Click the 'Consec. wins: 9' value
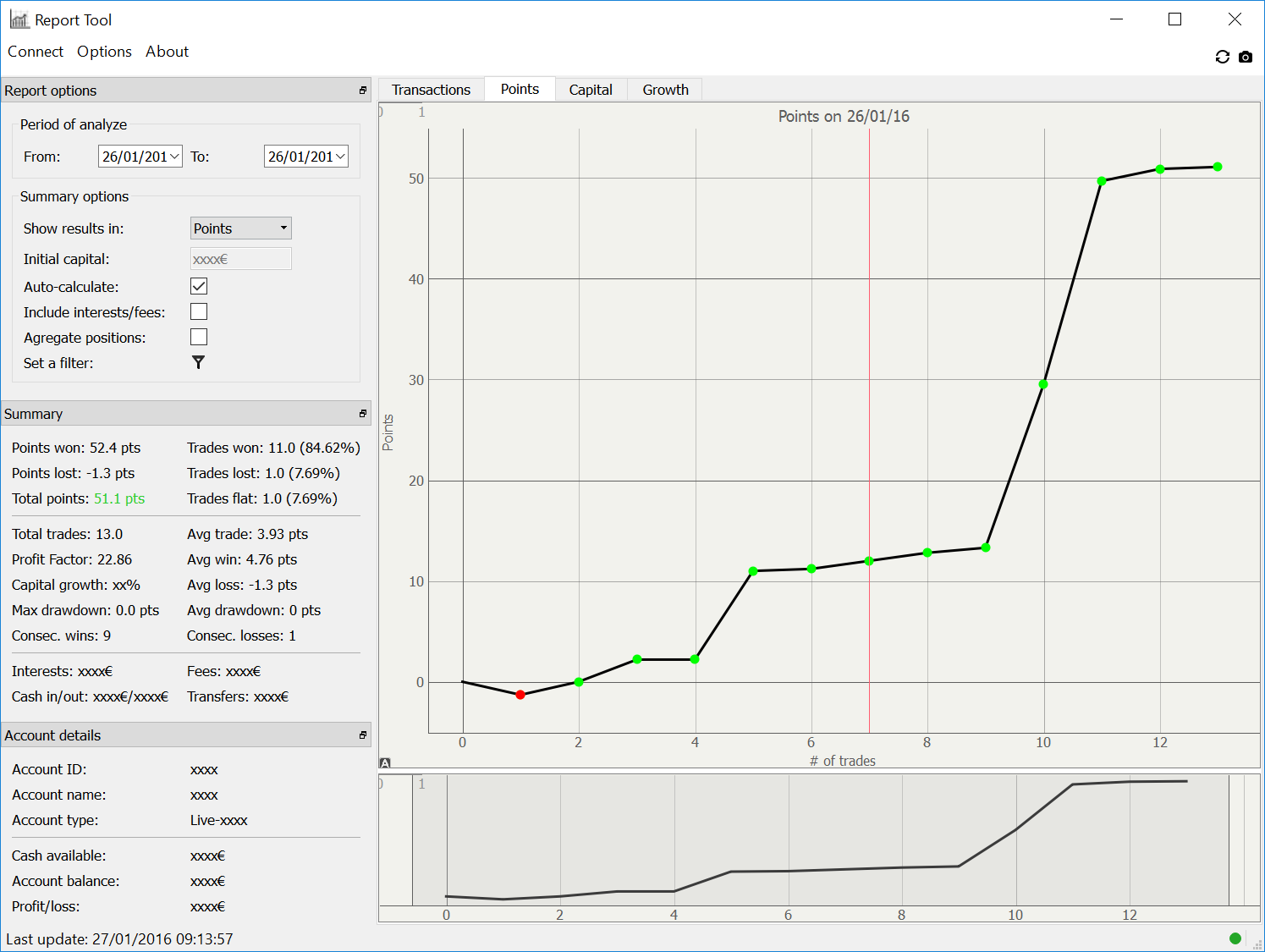Viewport: 1265px width, 952px height. coord(61,636)
